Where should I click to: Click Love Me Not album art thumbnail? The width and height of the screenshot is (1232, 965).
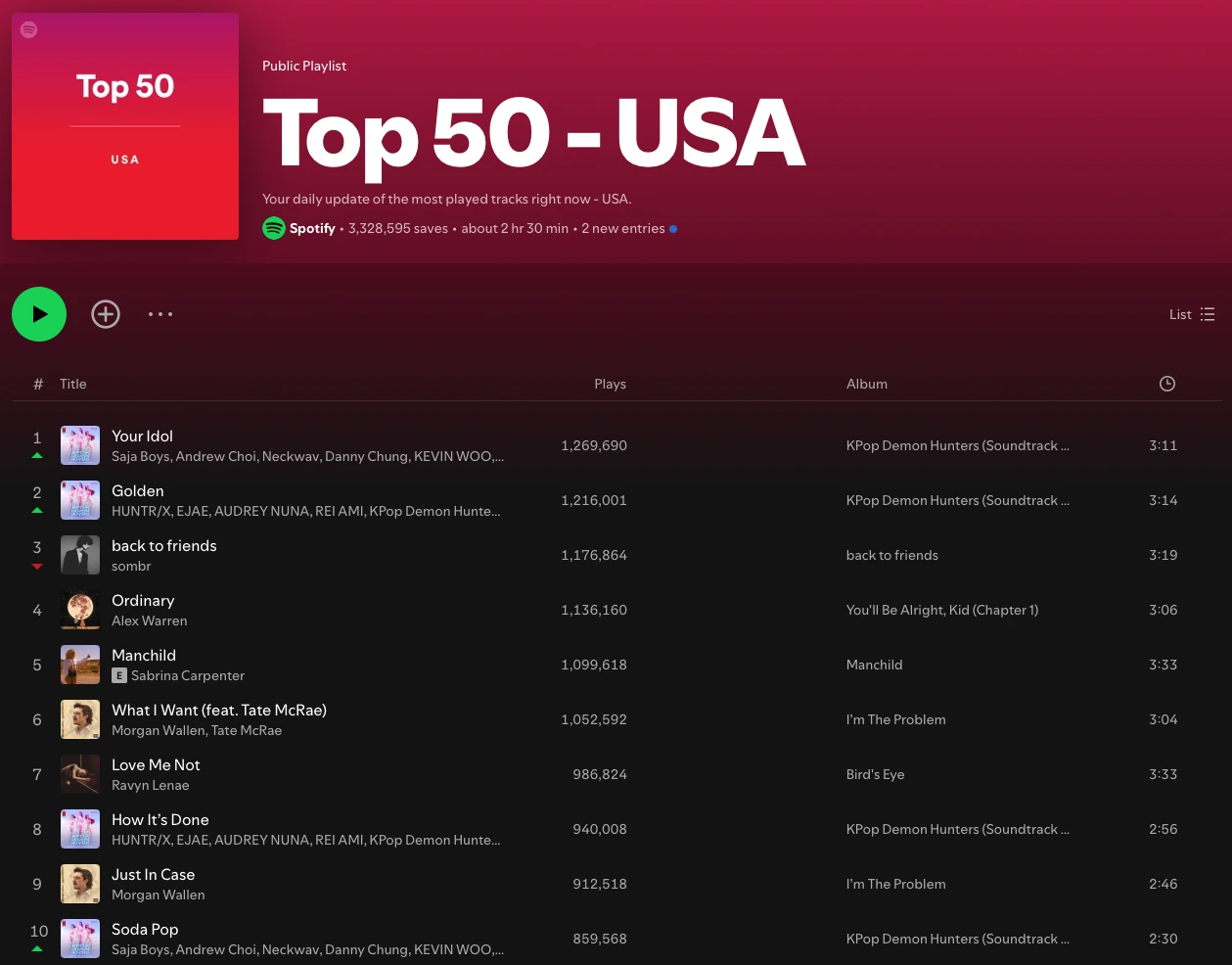[x=80, y=774]
